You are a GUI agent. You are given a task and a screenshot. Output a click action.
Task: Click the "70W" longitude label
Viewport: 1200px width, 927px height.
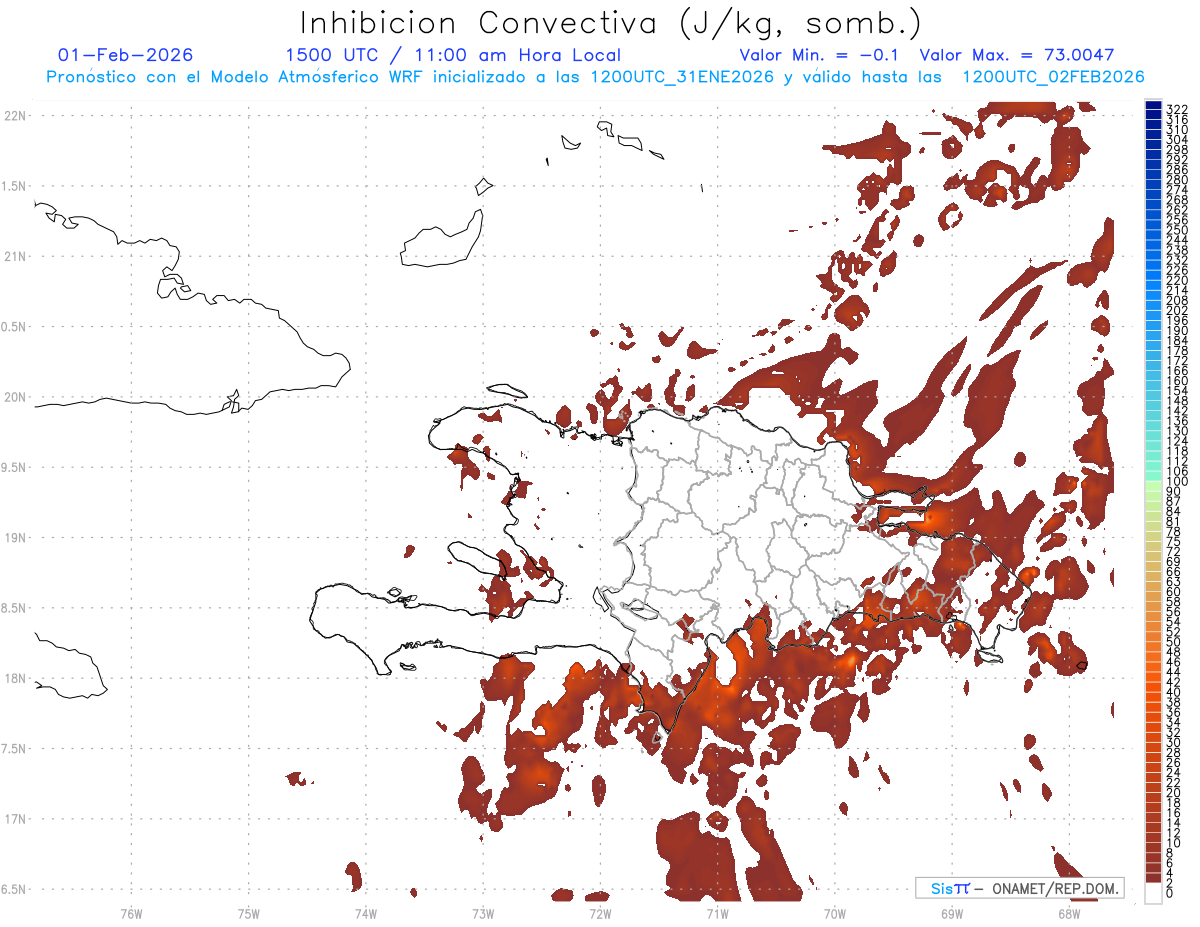coord(835,912)
